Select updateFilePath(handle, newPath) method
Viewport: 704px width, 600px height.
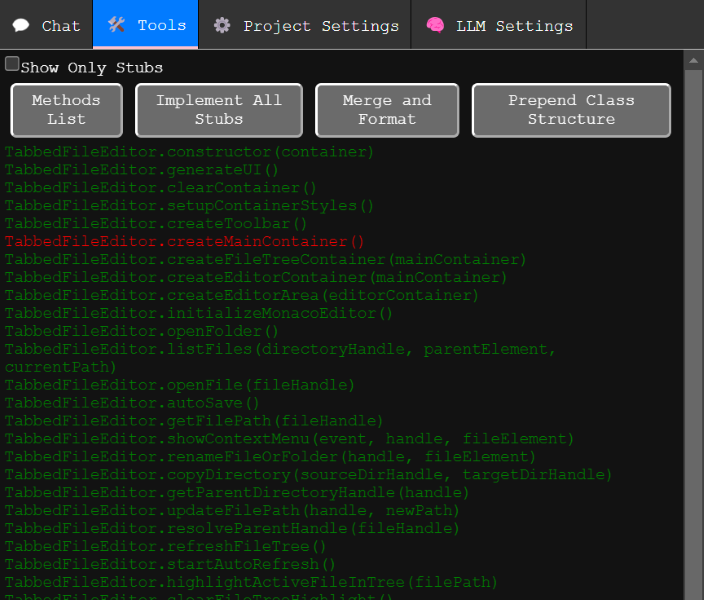pyautogui.click(x=232, y=511)
